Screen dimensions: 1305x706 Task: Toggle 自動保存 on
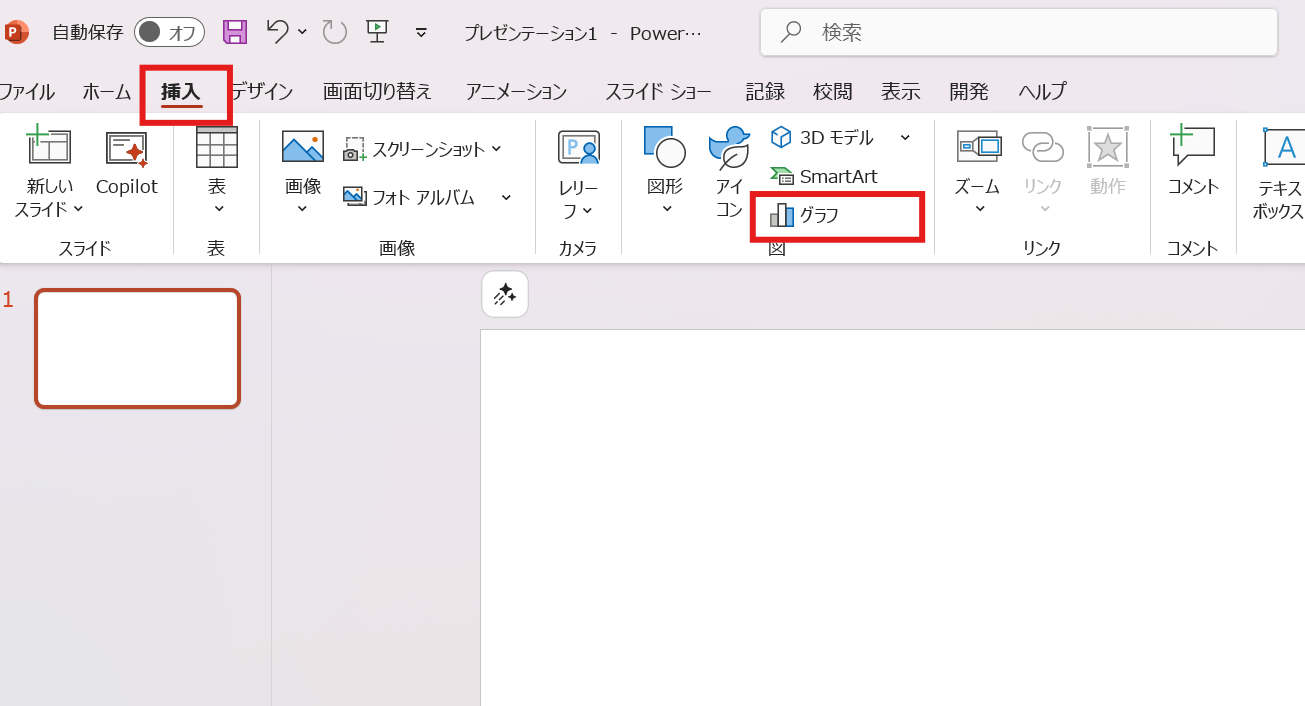(x=168, y=32)
